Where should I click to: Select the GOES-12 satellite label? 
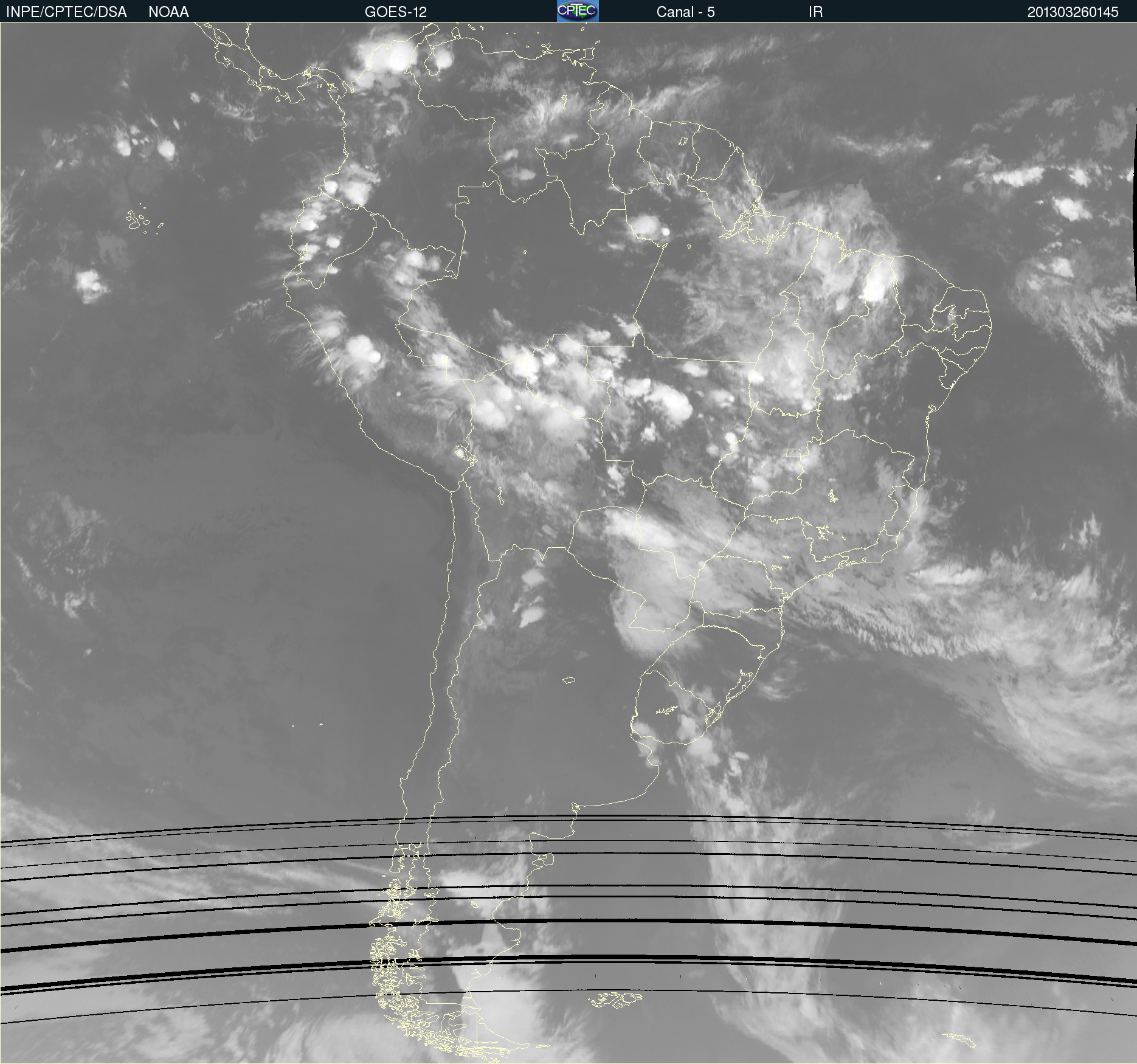pyautogui.click(x=396, y=12)
